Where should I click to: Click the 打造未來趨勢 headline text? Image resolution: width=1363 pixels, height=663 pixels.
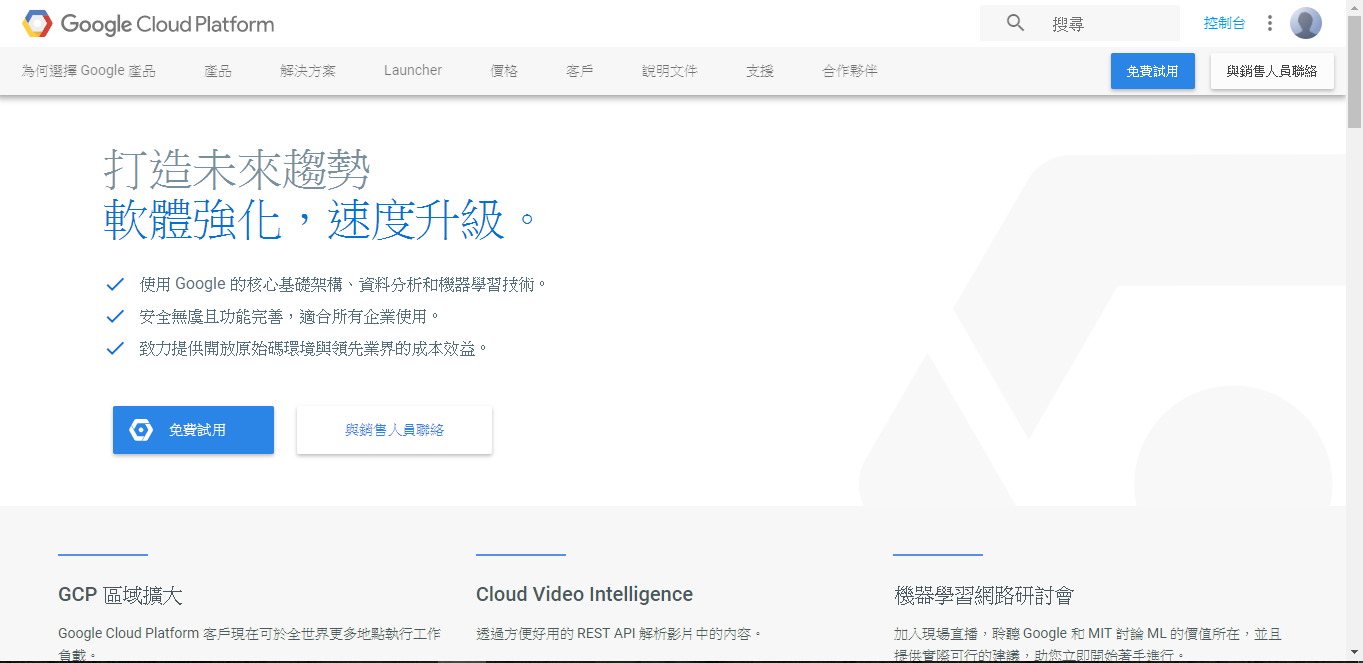click(x=237, y=171)
